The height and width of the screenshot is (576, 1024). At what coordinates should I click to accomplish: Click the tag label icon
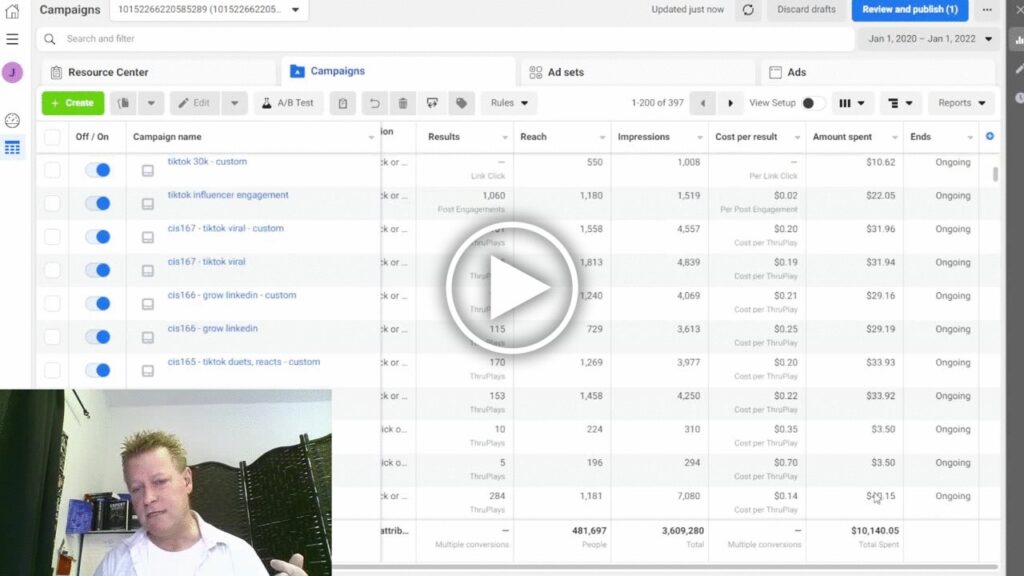click(462, 103)
